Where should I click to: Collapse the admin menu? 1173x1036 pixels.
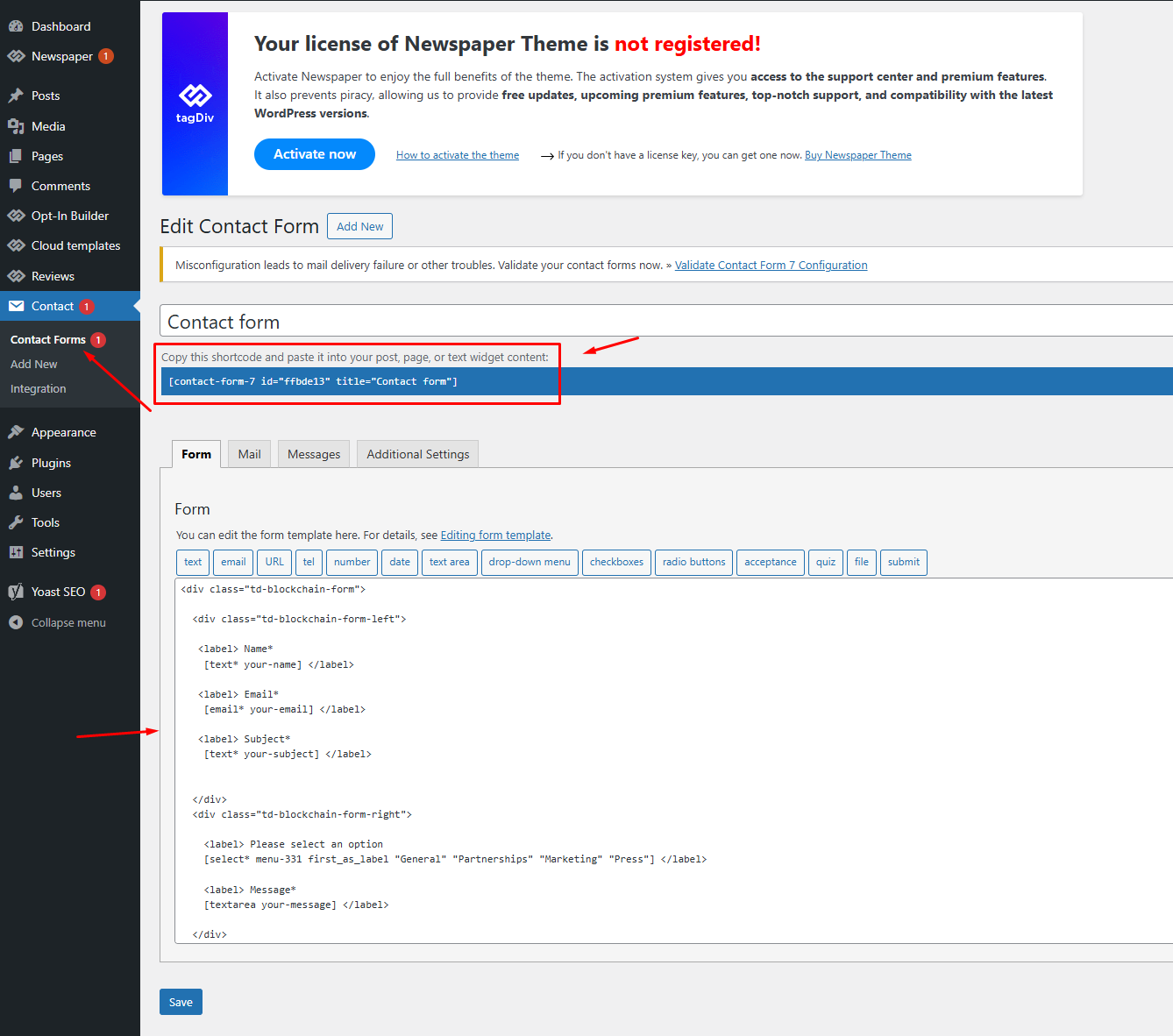pos(70,622)
